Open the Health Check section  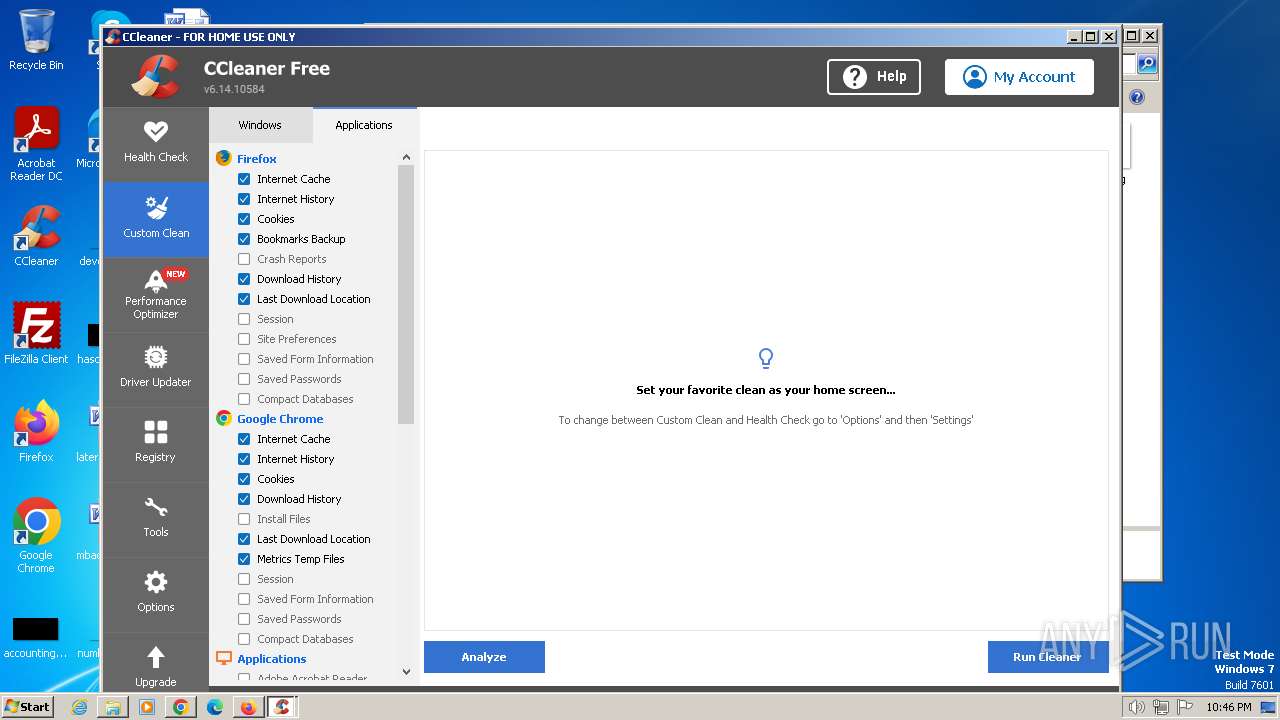pyautogui.click(x=155, y=143)
